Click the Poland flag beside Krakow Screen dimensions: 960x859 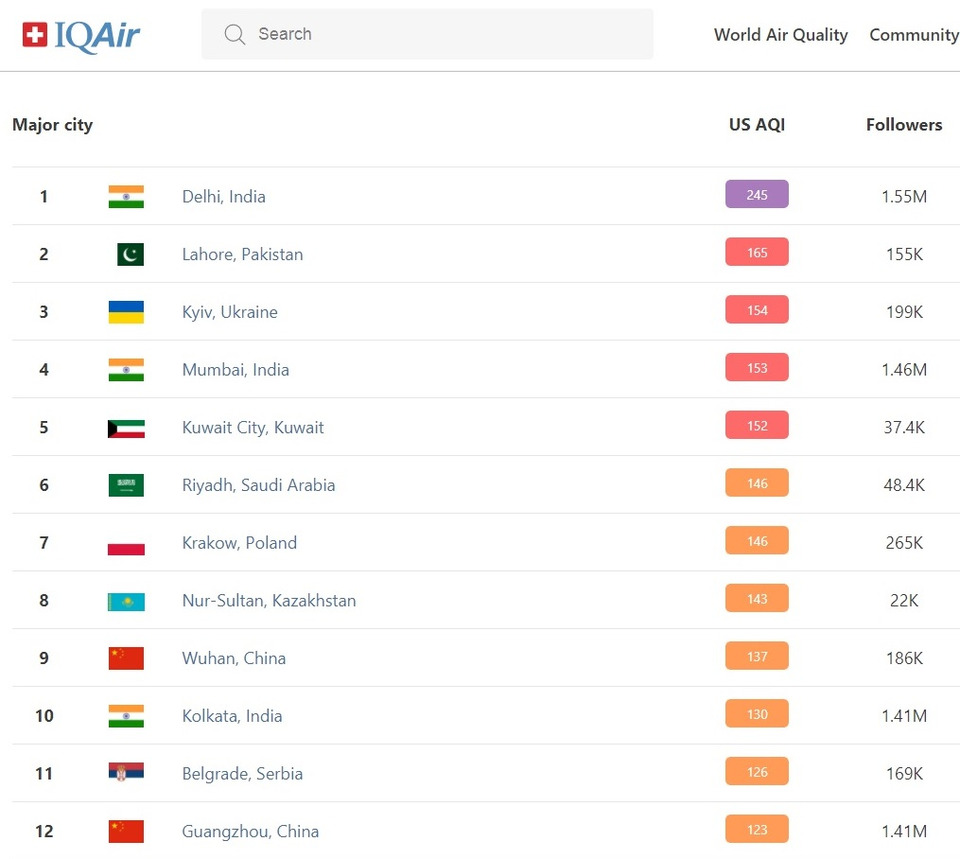[126, 544]
